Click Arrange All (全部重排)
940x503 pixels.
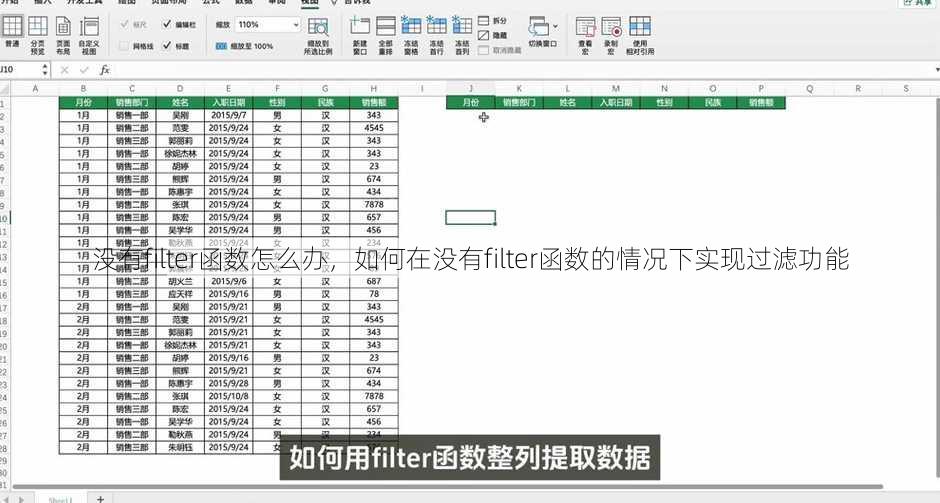point(385,35)
